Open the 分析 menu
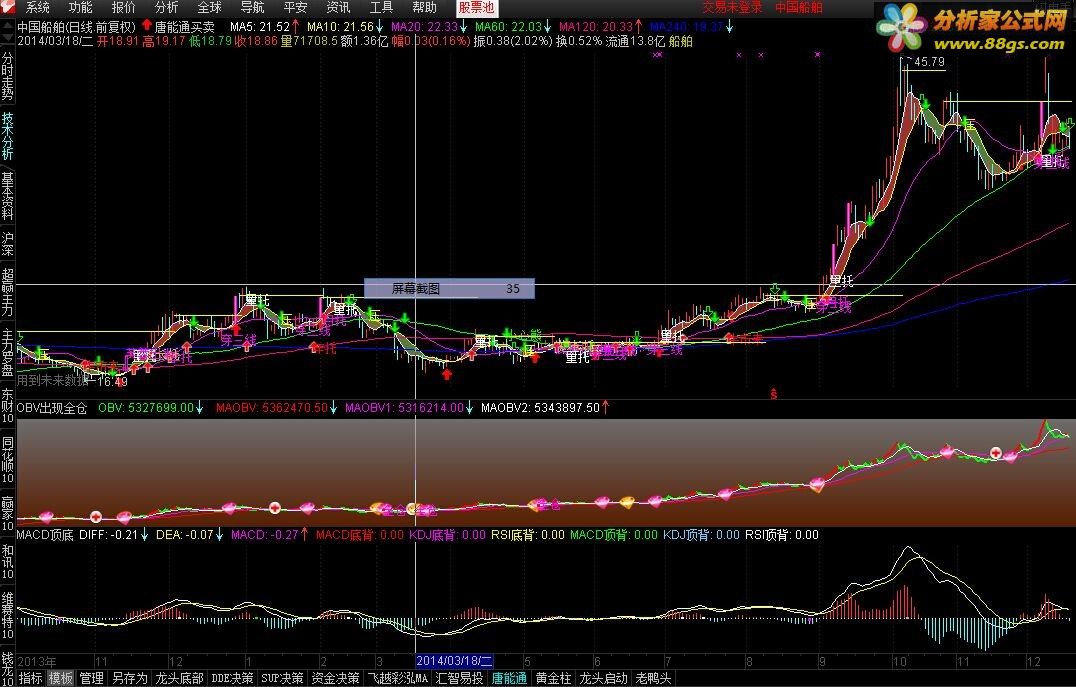This screenshot has width=1076, height=687. point(167,8)
